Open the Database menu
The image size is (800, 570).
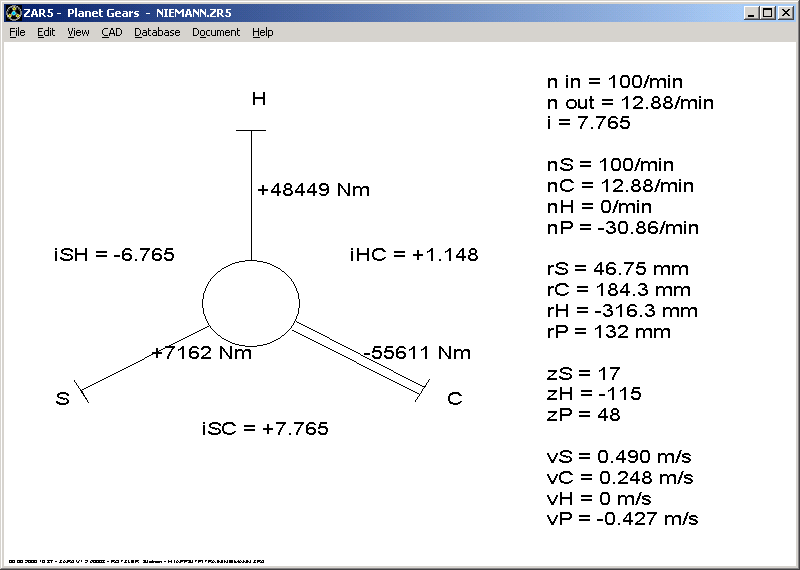(157, 32)
